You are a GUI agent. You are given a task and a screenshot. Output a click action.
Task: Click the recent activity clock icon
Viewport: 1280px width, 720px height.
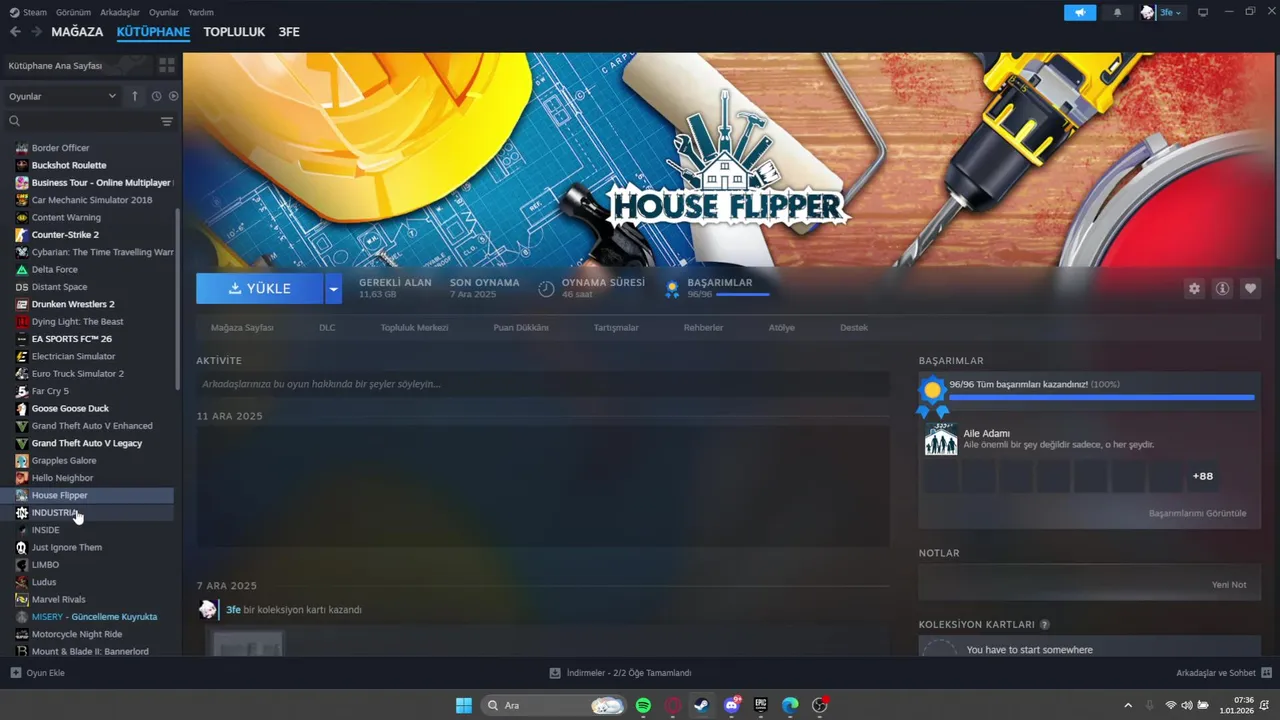click(x=156, y=96)
